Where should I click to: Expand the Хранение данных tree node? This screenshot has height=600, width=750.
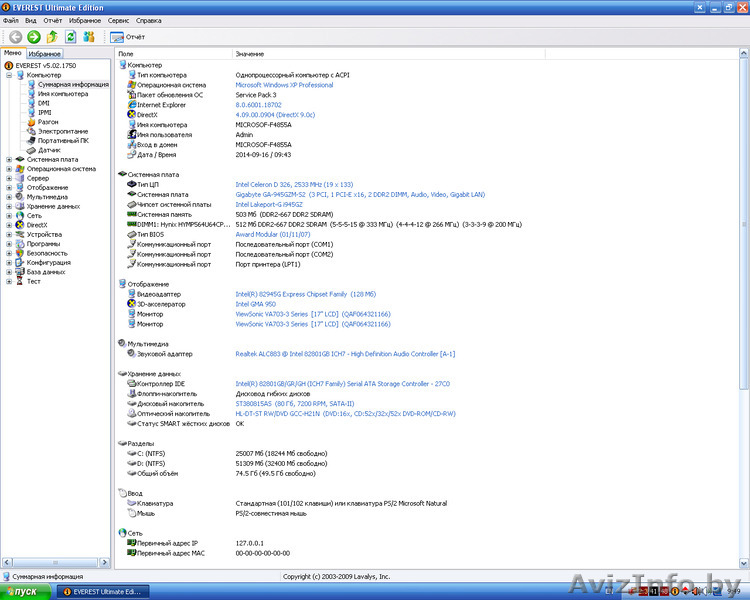pos(9,206)
